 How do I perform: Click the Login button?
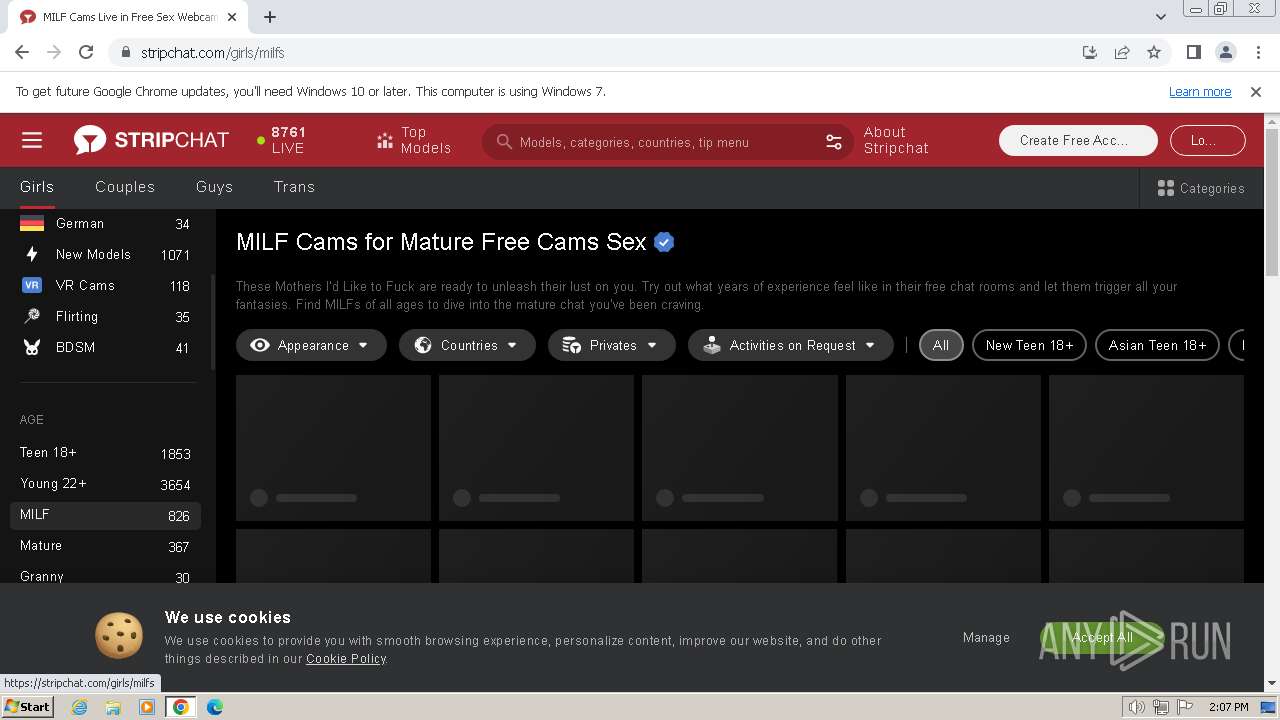[1208, 140]
